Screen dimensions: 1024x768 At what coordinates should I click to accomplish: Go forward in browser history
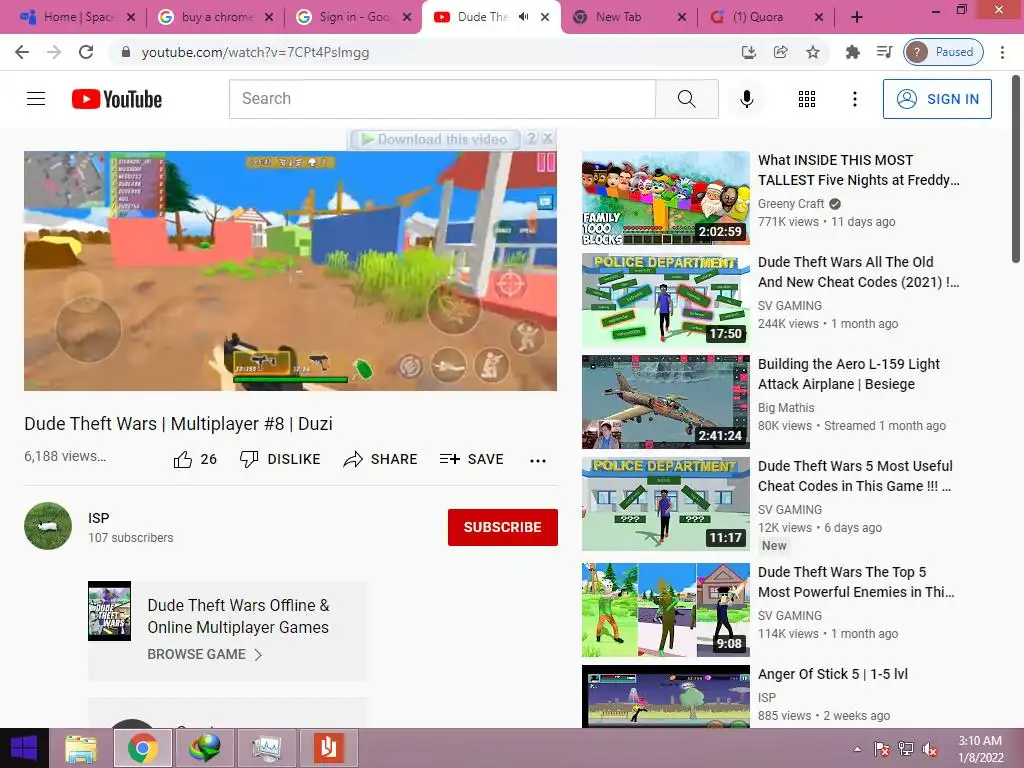(x=54, y=52)
